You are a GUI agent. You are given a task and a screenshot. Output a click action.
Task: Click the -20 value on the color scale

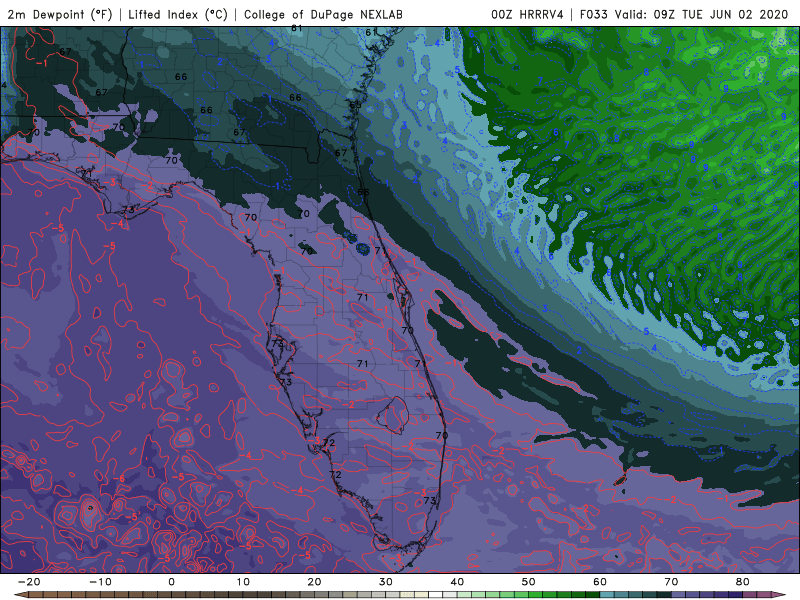click(29, 582)
